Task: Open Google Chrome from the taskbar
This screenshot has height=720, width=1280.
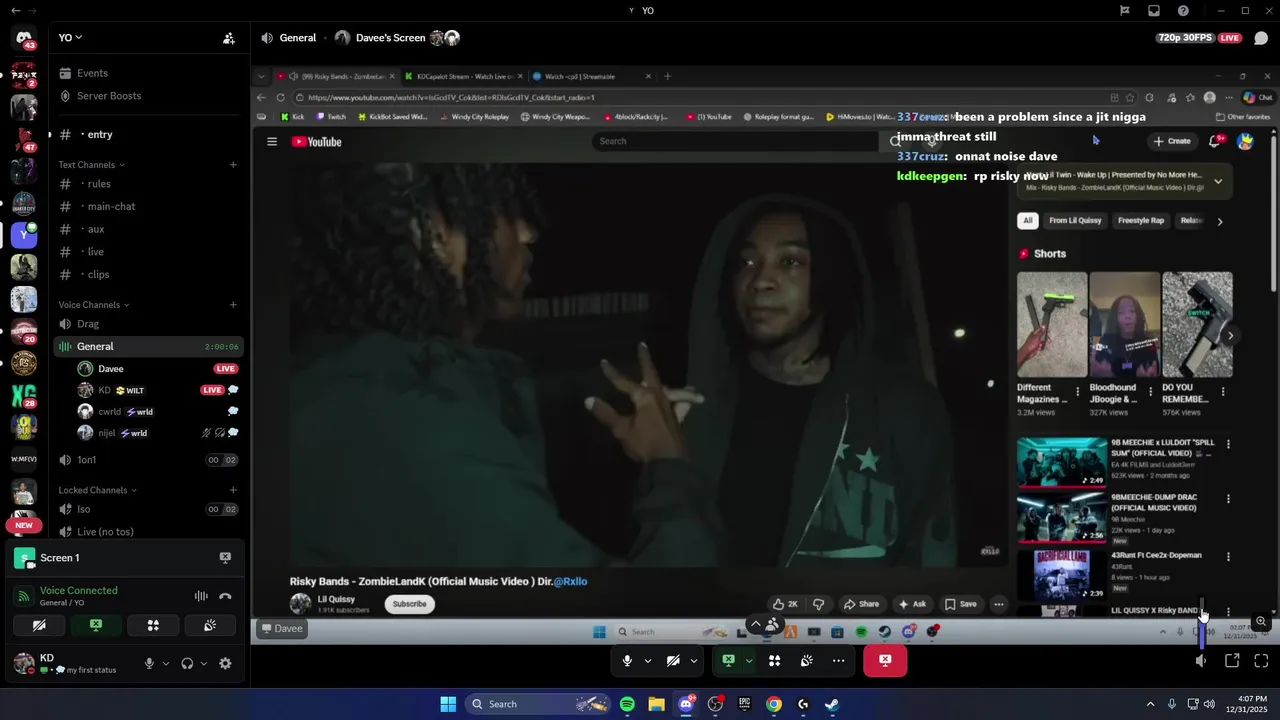Action: click(774, 704)
